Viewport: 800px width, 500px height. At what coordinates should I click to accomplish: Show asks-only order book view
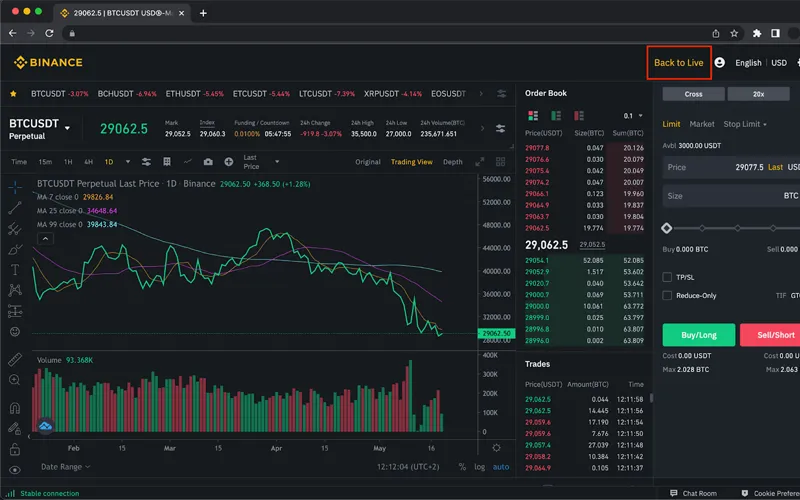(x=579, y=116)
